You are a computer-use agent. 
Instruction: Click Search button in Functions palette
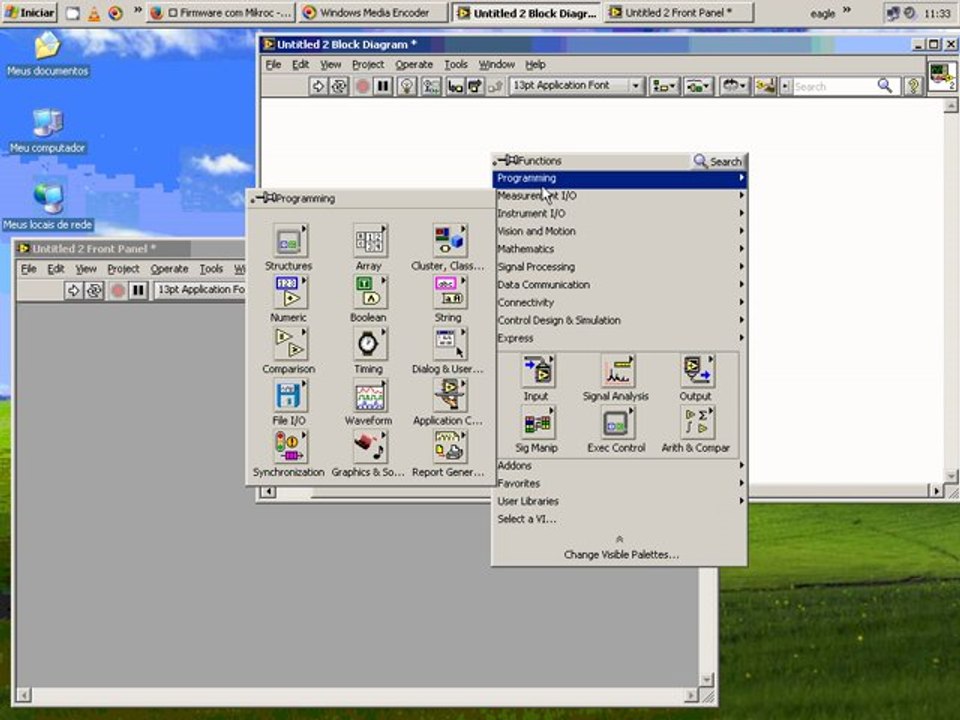point(718,161)
